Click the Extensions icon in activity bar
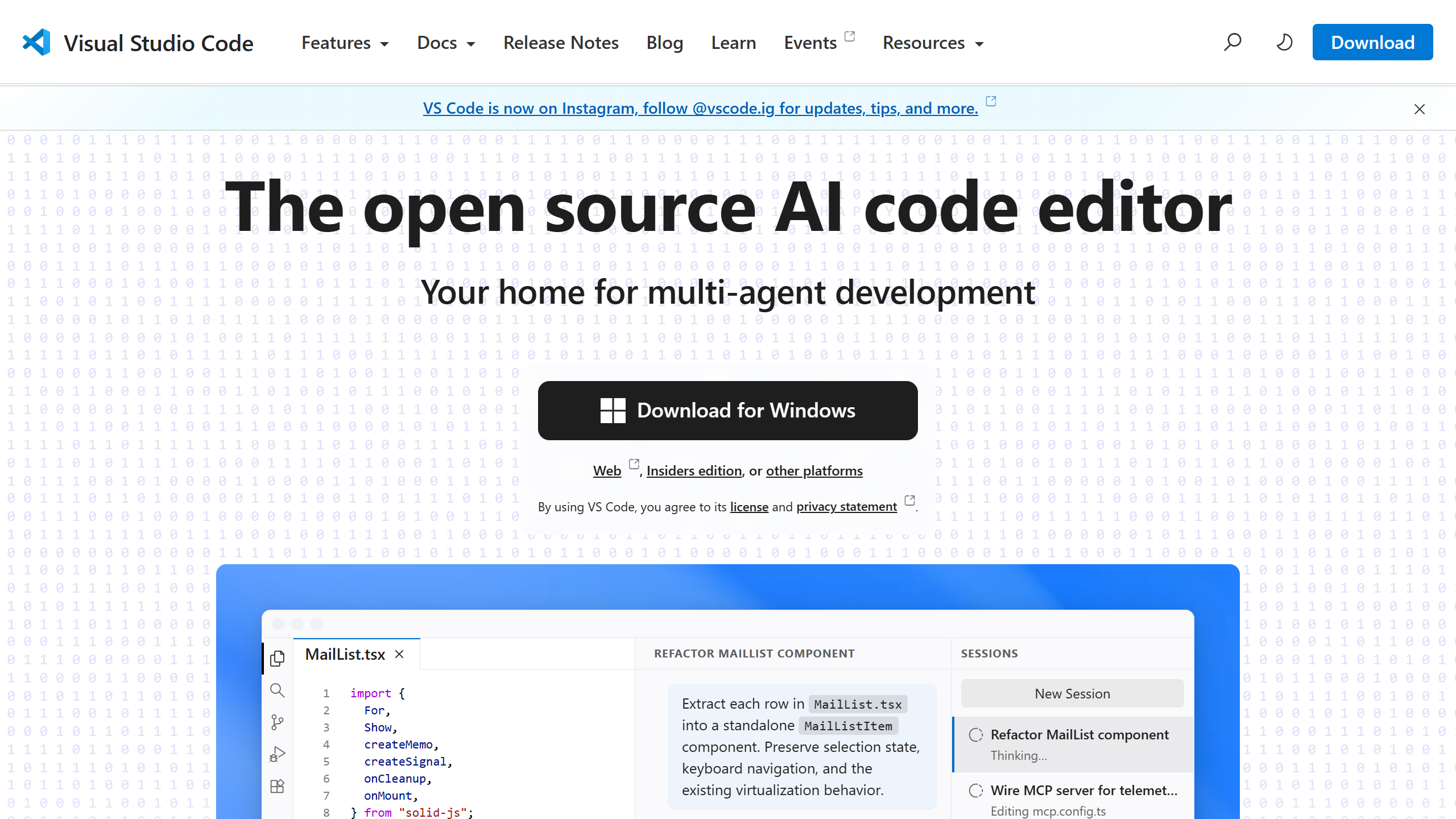 pyautogui.click(x=278, y=787)
